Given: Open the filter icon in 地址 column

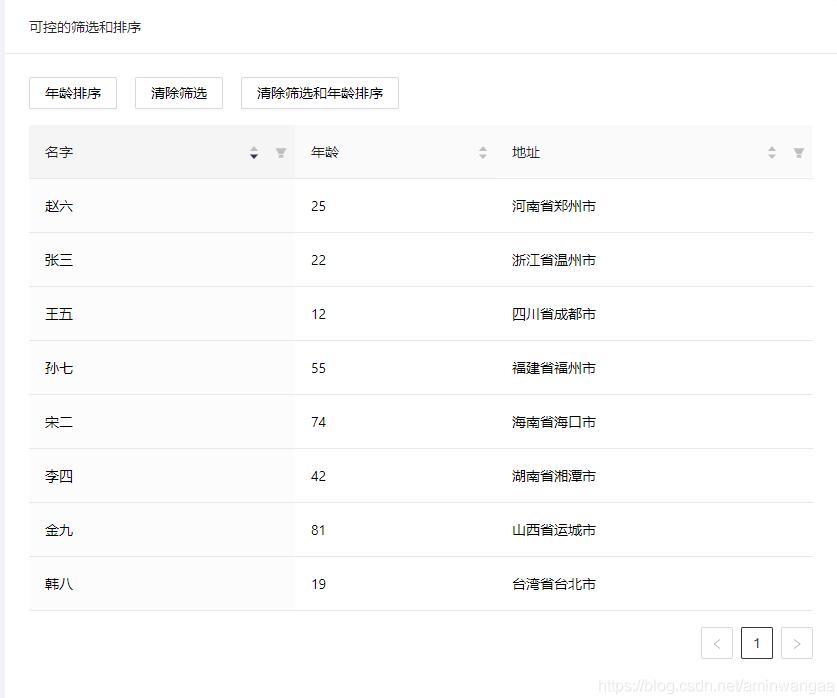Looking at the screenshot, I should tap(799, 153).
